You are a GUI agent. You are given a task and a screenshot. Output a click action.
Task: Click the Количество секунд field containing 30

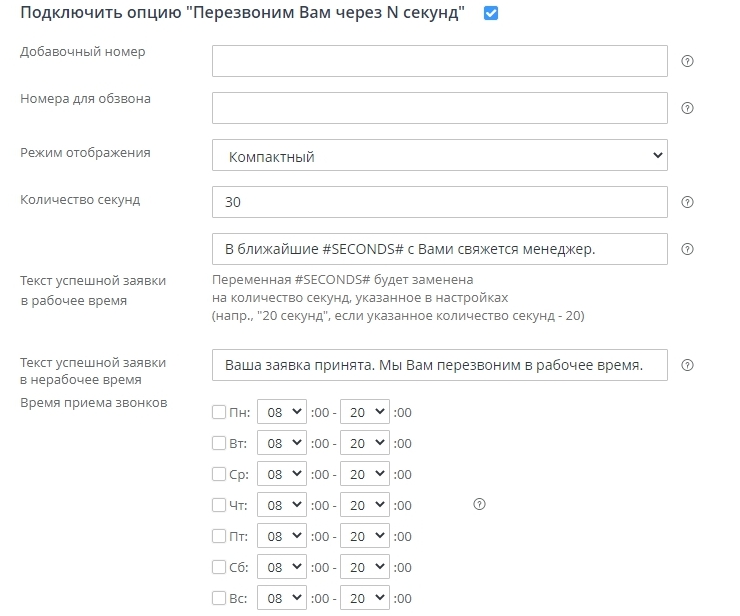[440, 202]
